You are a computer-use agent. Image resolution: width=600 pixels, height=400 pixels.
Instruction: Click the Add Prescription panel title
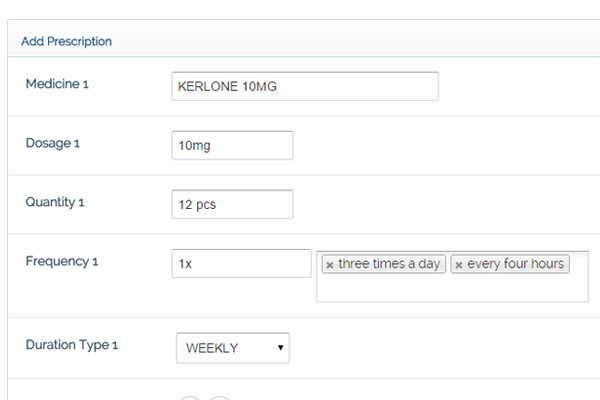point(67,41)
